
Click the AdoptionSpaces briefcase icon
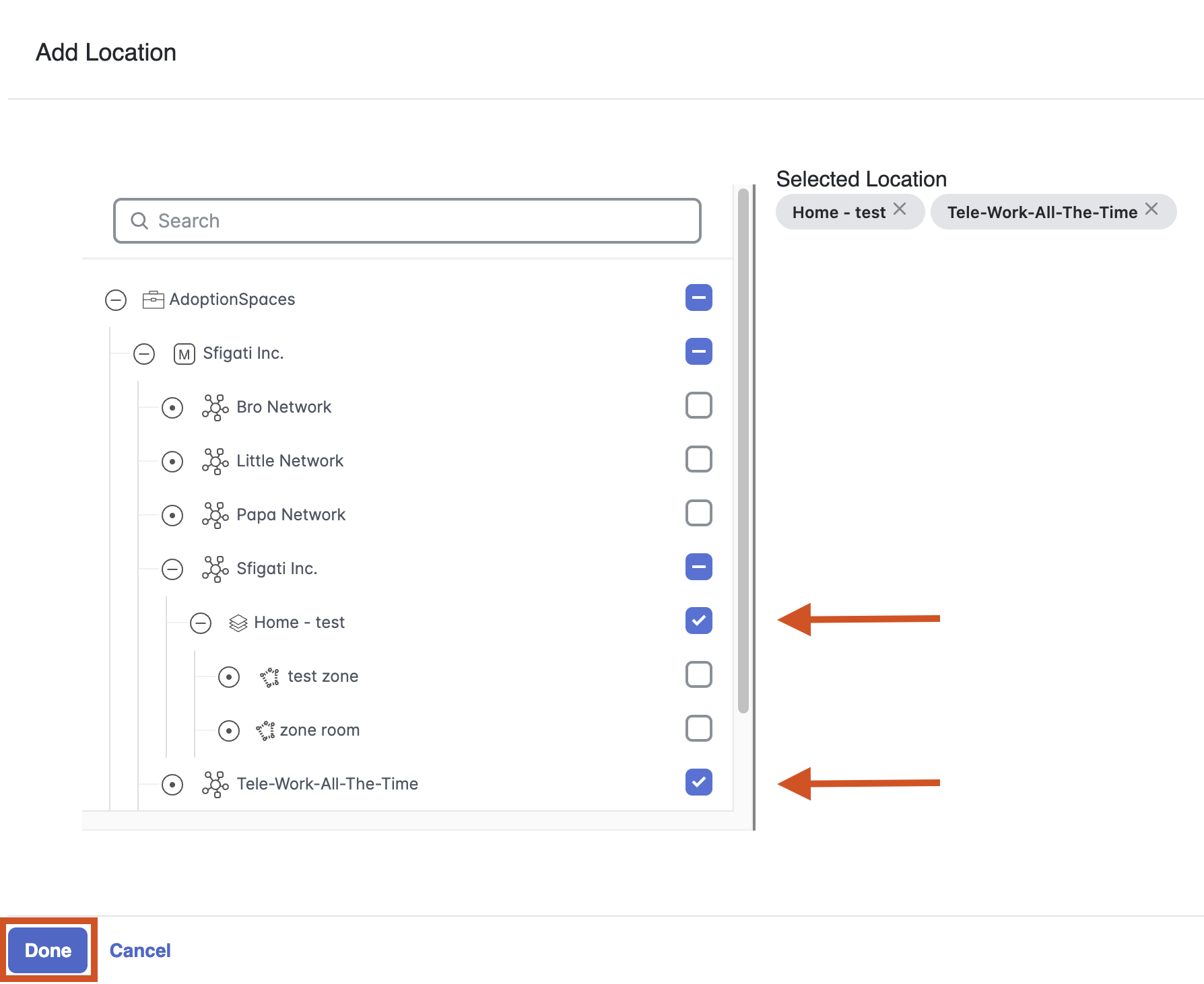click(153, 300)
